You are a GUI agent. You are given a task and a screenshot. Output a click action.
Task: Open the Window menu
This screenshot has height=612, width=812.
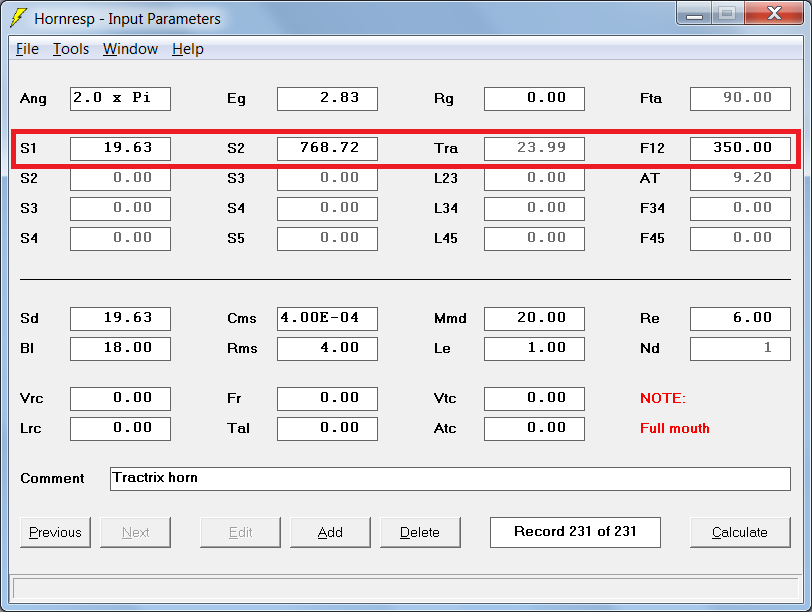130,49
